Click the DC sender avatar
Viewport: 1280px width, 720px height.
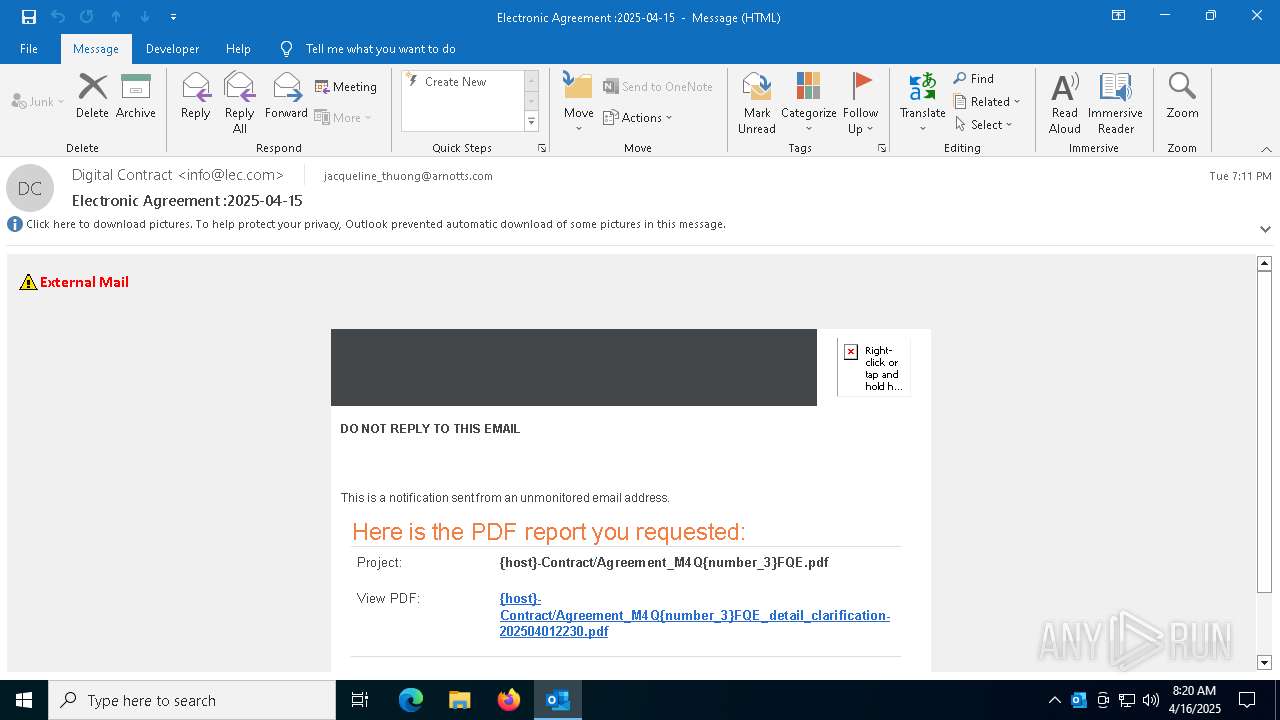pos(30,188)
